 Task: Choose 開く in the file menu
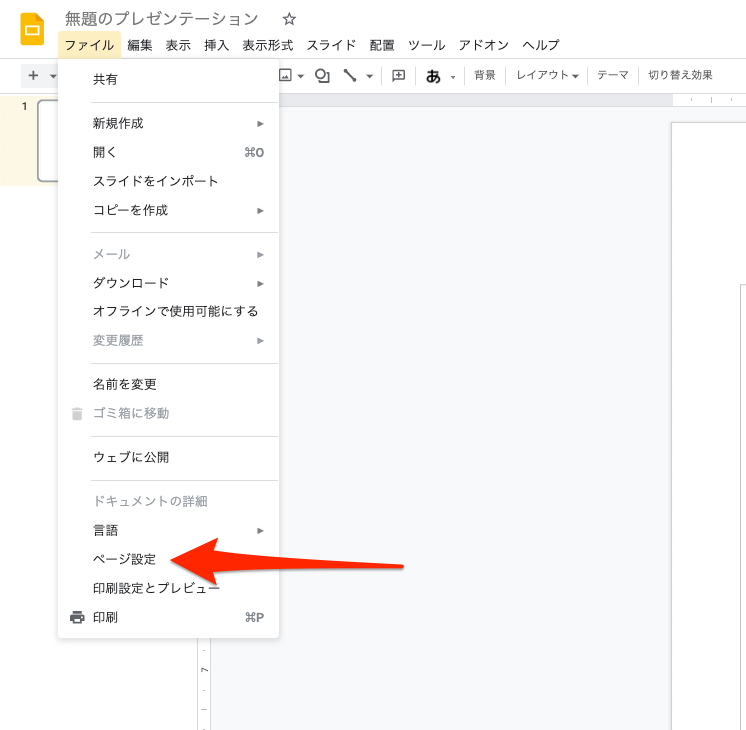[168, 152]
